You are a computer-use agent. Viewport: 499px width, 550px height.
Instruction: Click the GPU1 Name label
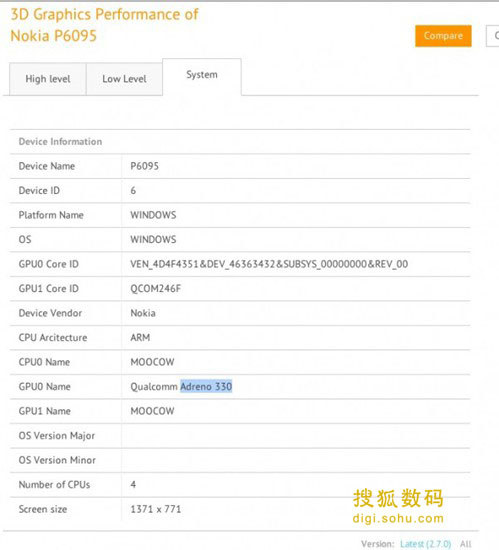point(45,411)
